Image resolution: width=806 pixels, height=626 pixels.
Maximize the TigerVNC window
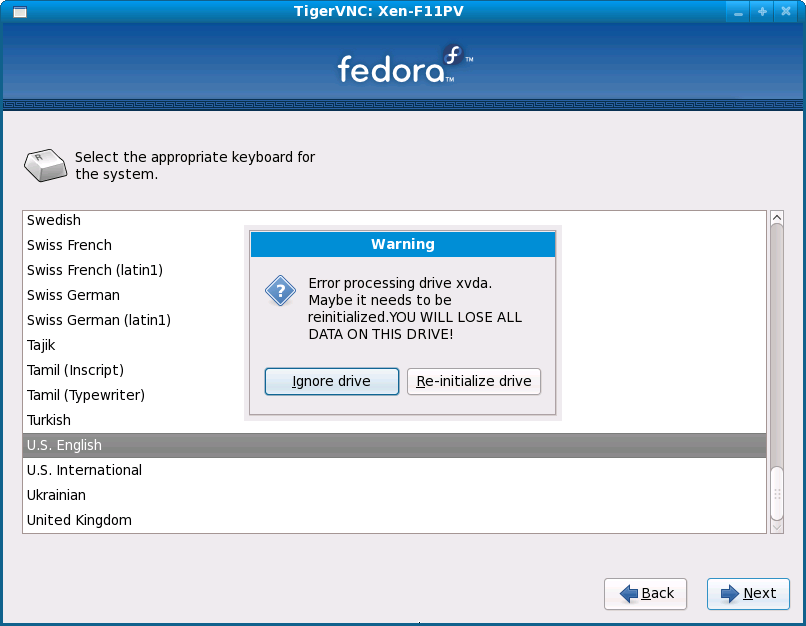coord(763,11)
